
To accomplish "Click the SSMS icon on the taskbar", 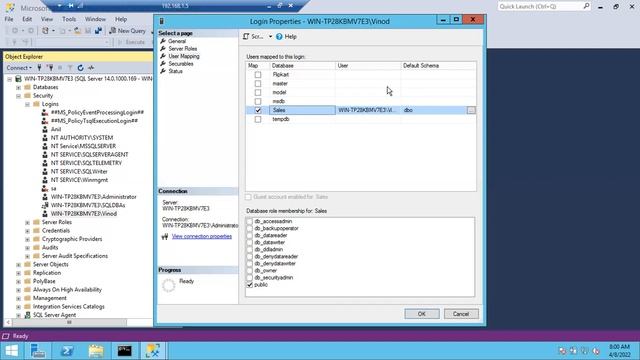I will [153, 351].
